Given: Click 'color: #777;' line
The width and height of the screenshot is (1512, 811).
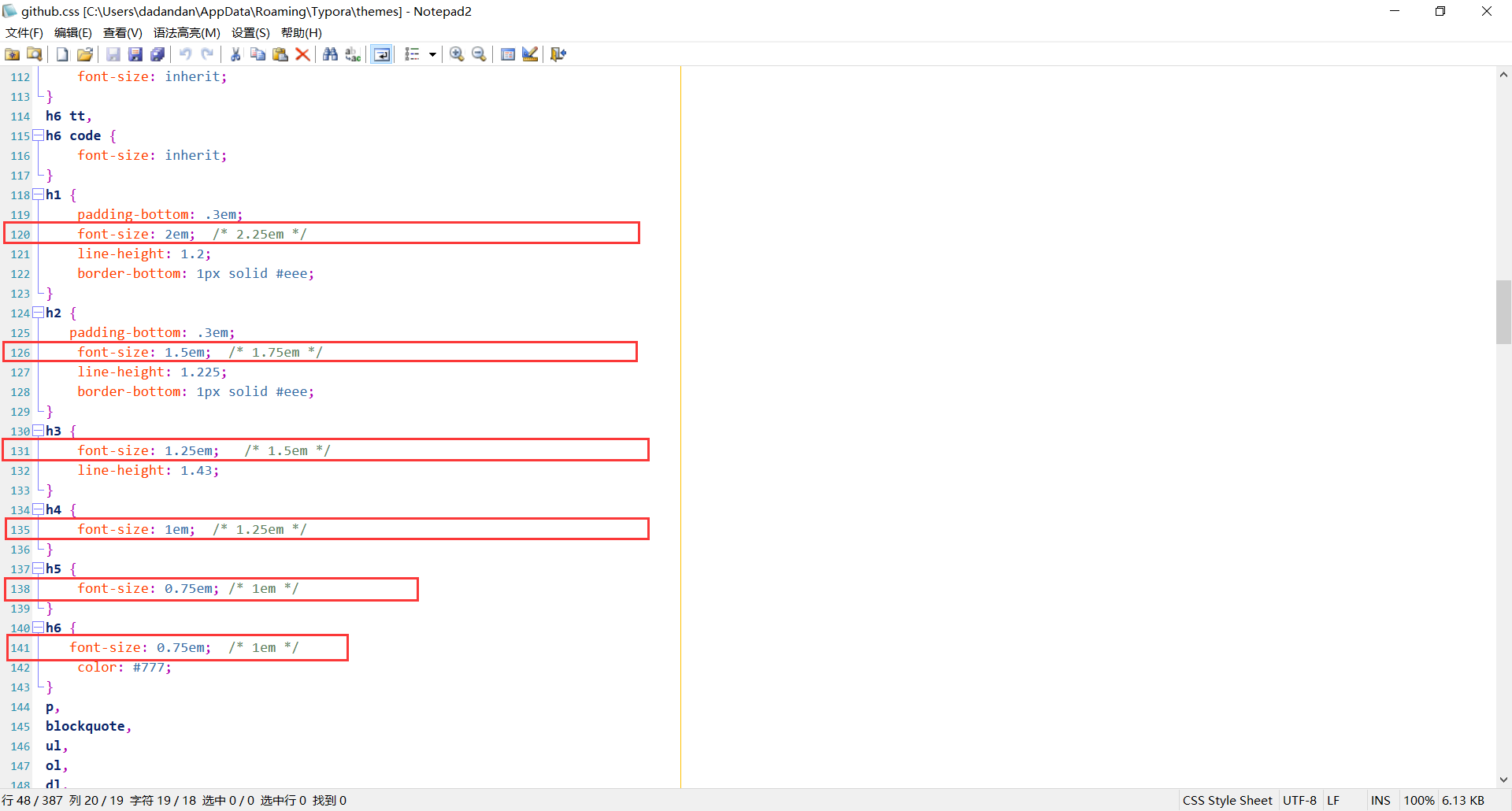Looking at the screenshot, I should click(x=124, y=667).
